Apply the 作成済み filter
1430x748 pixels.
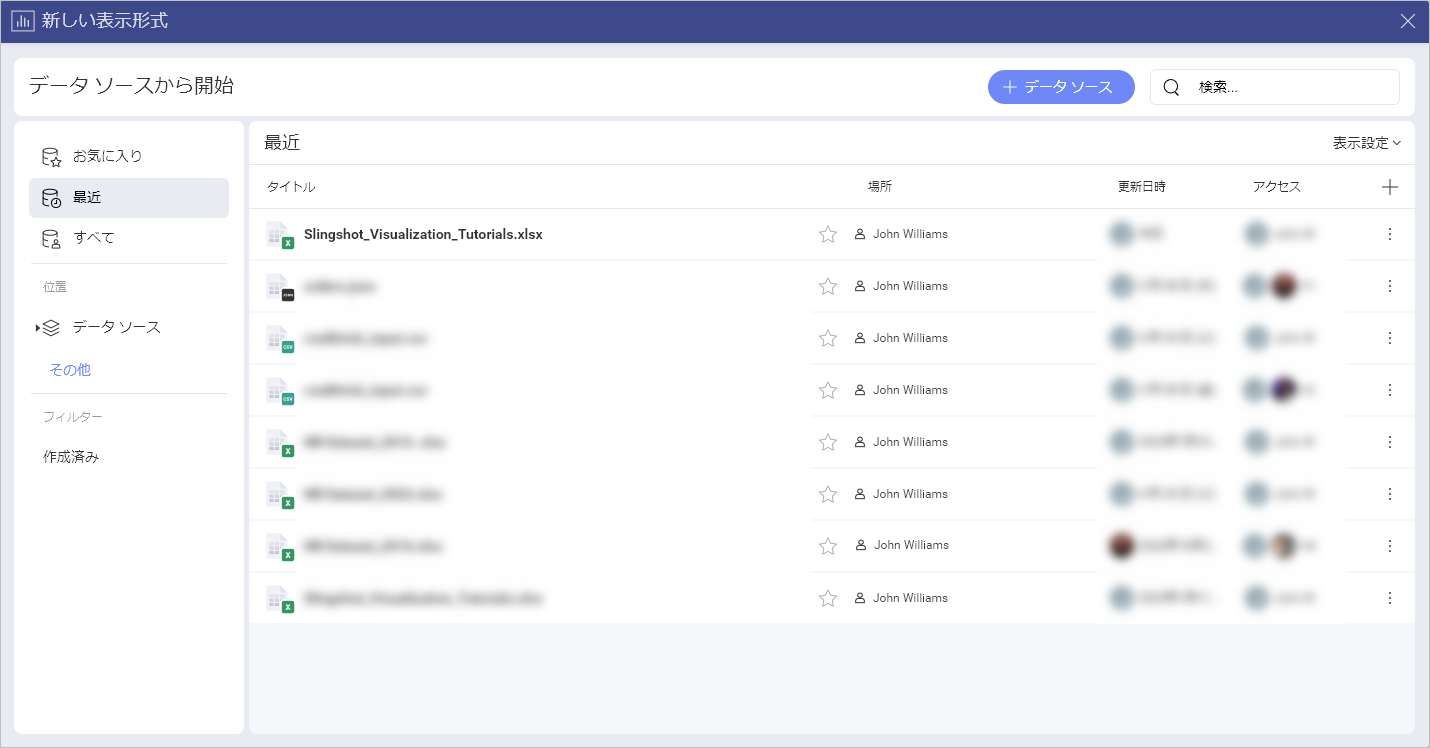click(71, 457)
